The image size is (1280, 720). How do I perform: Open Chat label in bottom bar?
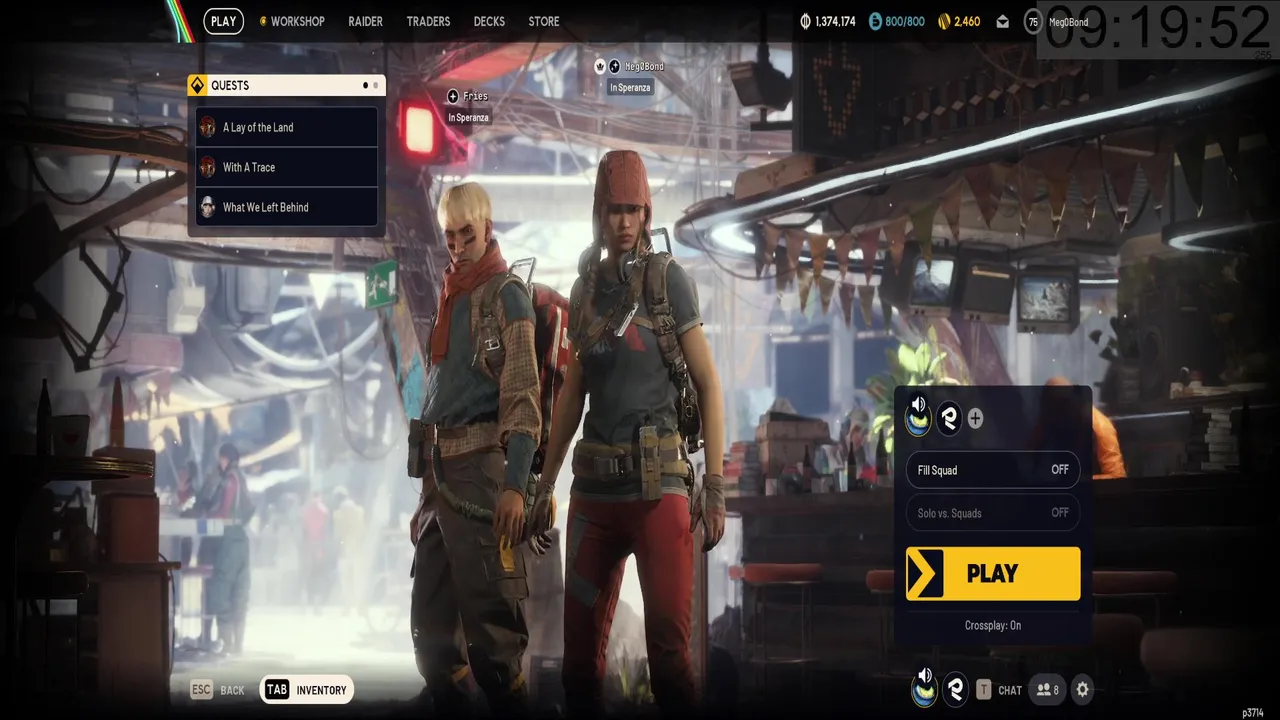tap(1010, 690)
